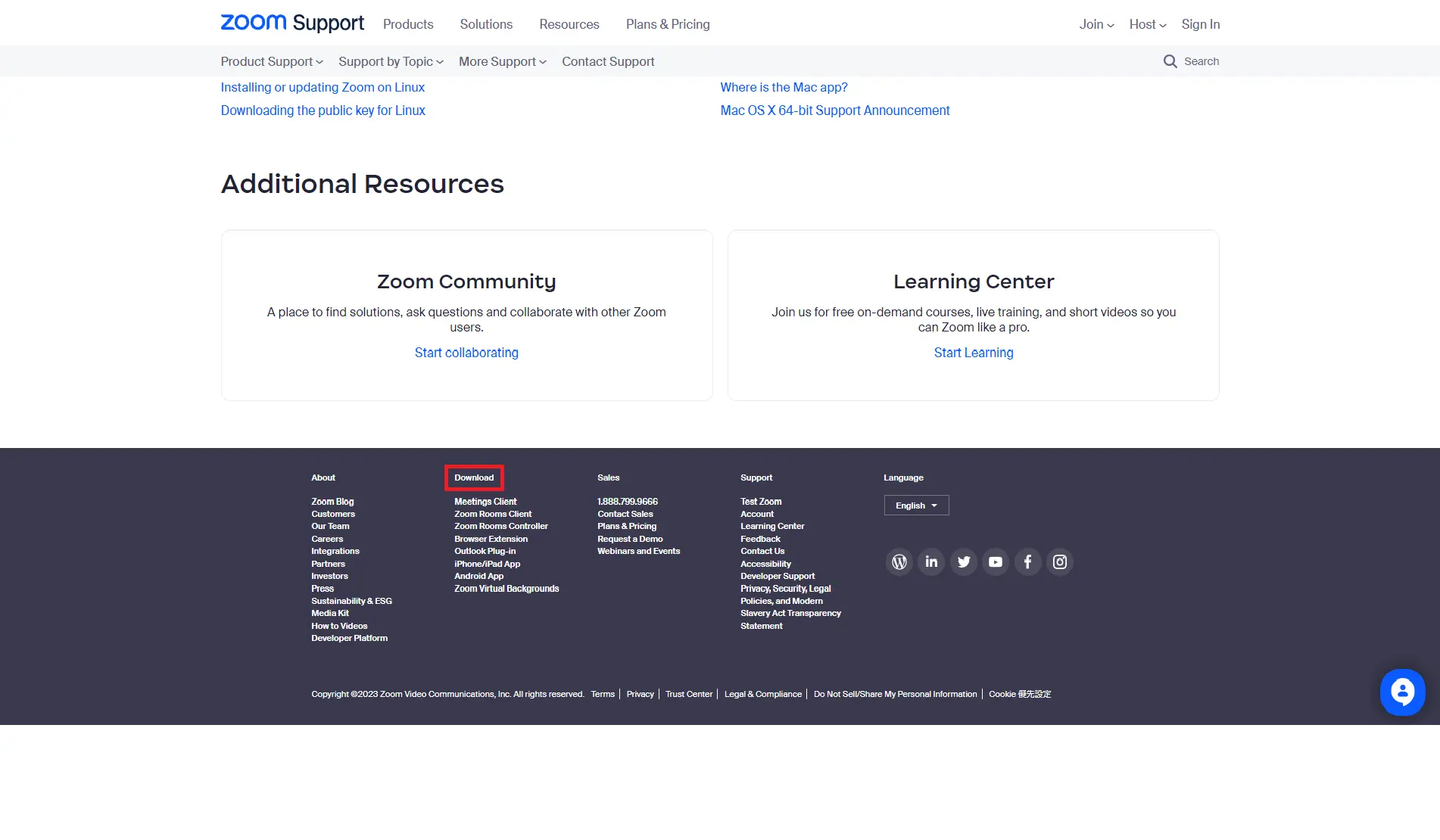
Task: Click Start Learning link
Action: [x=974, y=353]
